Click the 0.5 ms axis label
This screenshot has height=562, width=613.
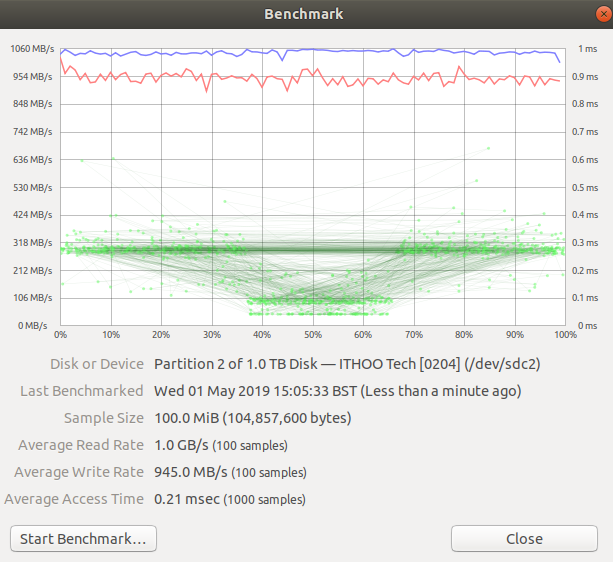pyautogui.click(x=585, y=188)
